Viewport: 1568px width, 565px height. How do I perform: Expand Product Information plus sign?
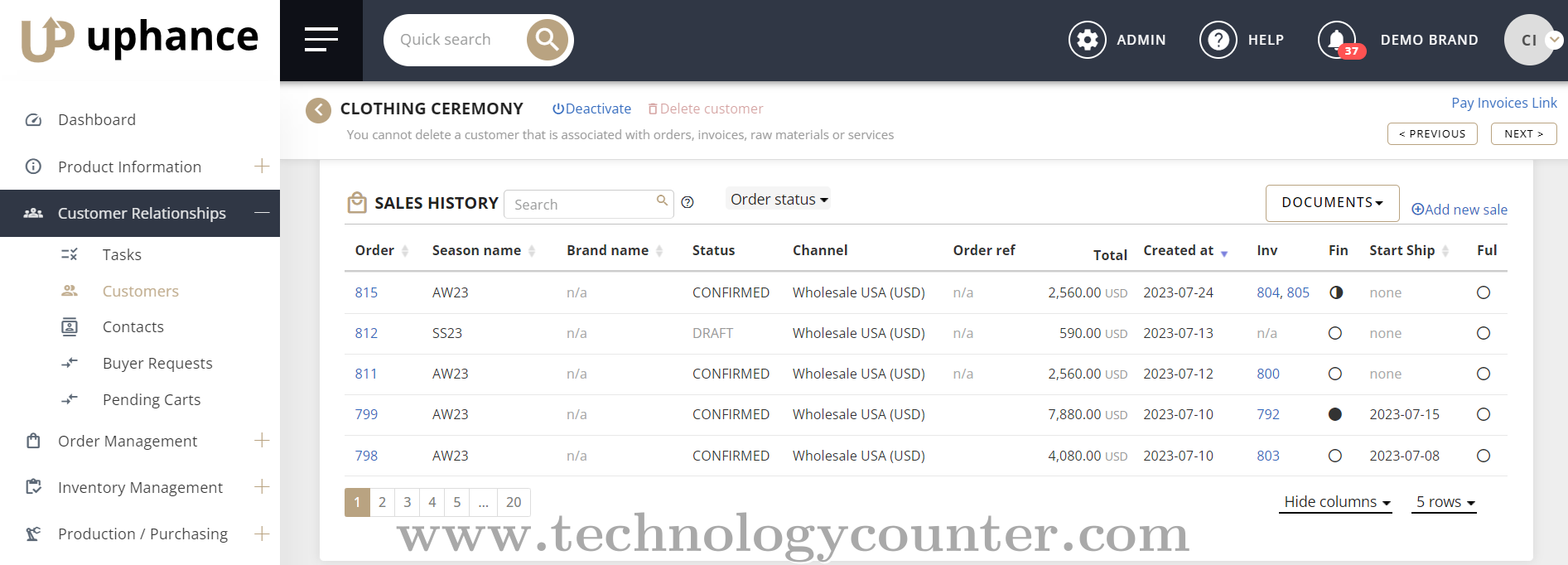tap(262, 167)
